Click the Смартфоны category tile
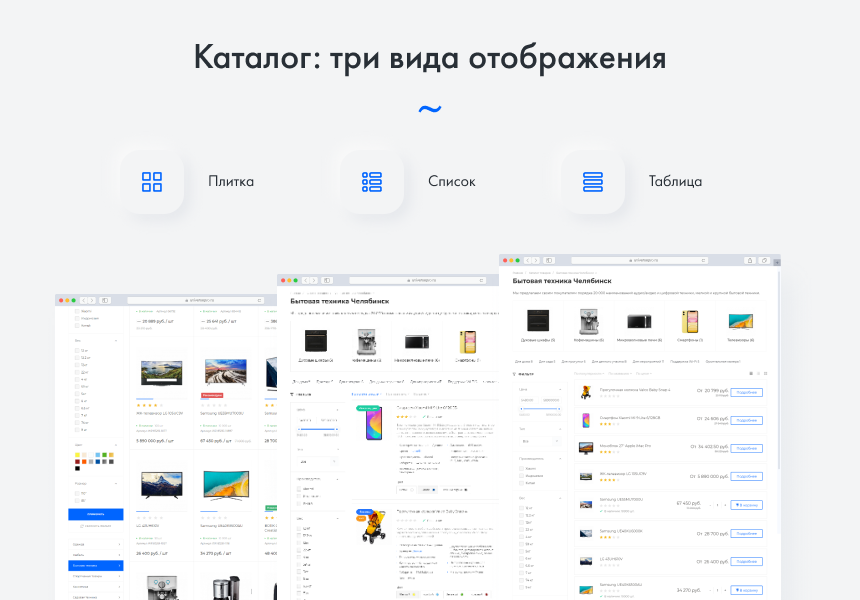The image size is (860, 600). [x=690, y=322]
